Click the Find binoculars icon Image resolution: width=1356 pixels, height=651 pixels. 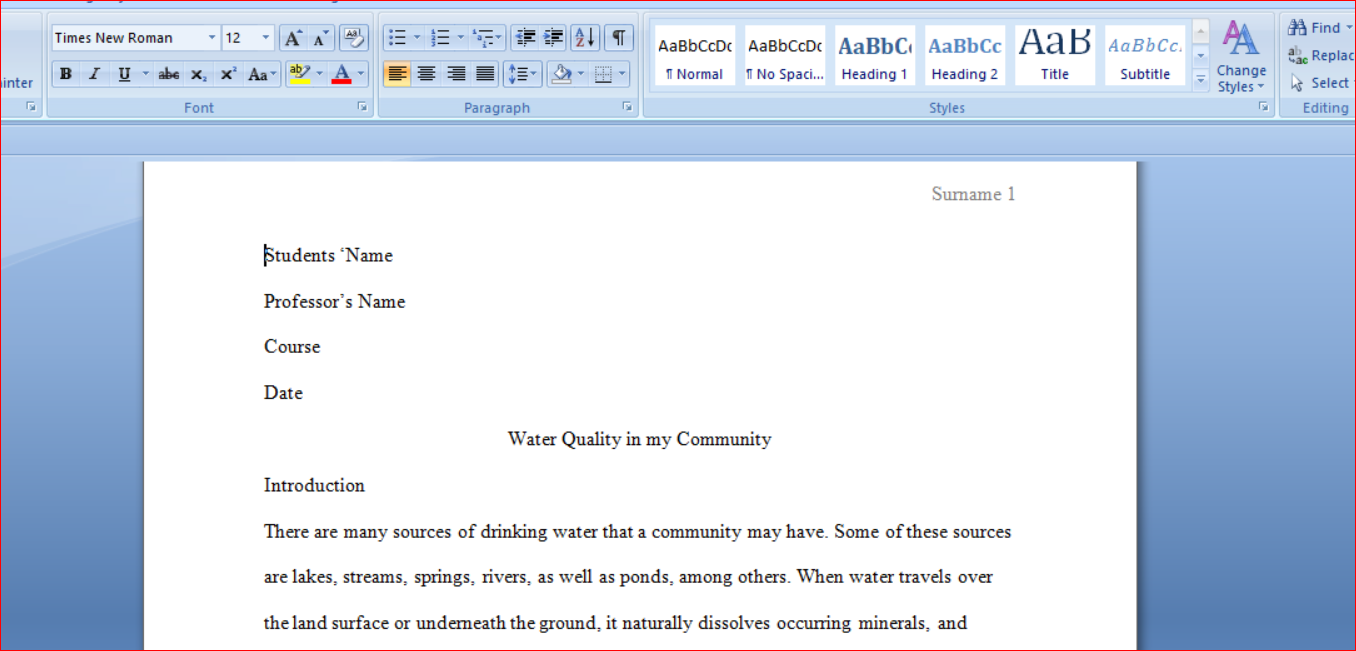point(1298,28)
